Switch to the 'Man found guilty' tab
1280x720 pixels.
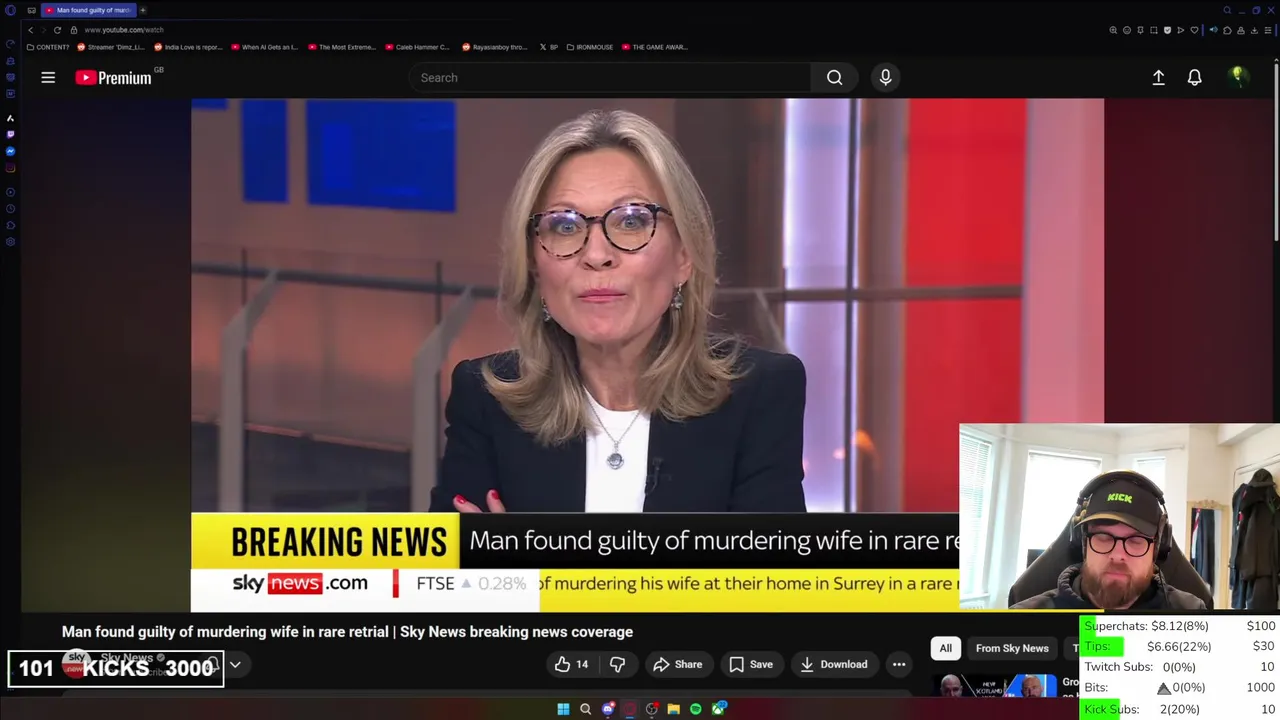click(x=88, y=10)
